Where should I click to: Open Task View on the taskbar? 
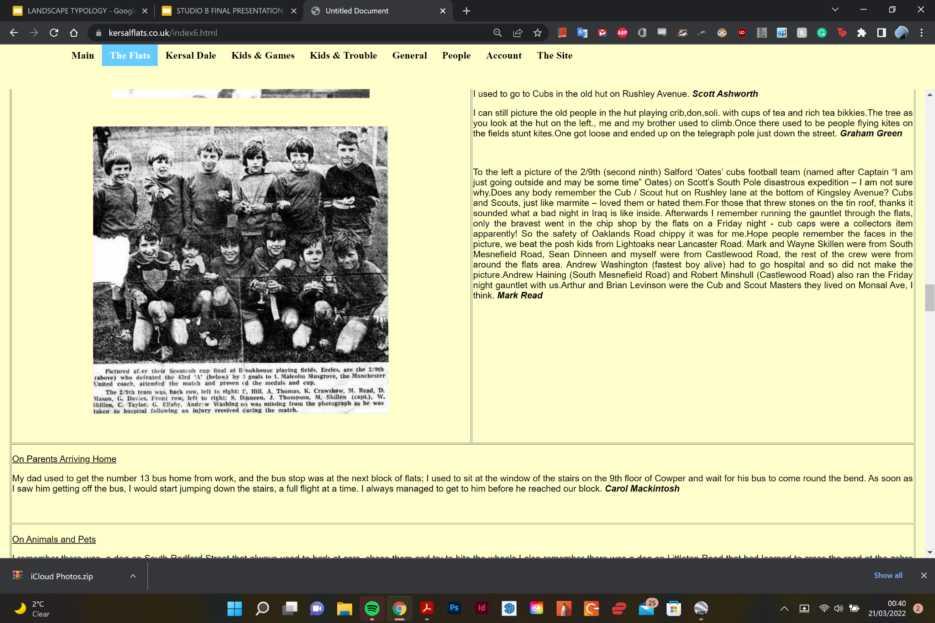pyautogui.click(x=290, y=608)
